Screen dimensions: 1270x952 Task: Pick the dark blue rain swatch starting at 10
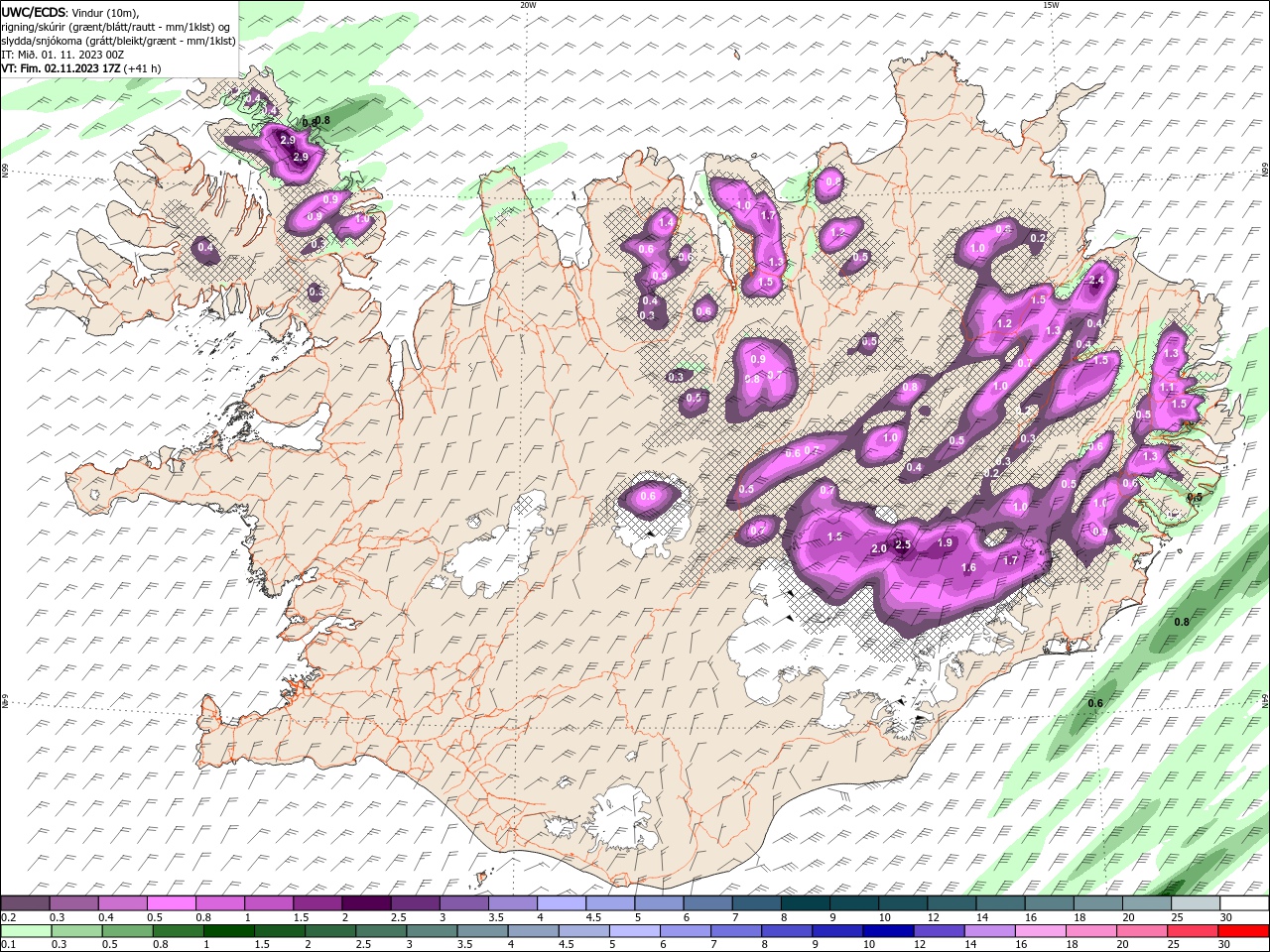pyautogui.click(x=890, y=931)
